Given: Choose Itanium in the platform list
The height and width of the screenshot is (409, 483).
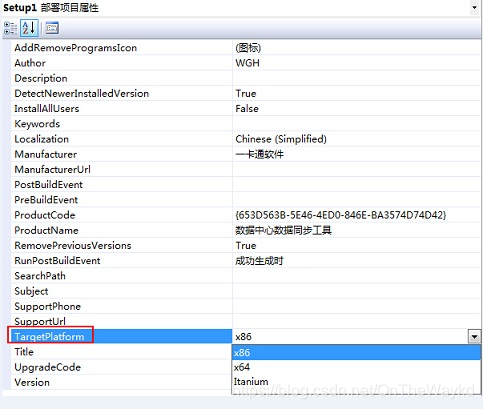Looking at the screenshot, I should click(x=356, y=381).
